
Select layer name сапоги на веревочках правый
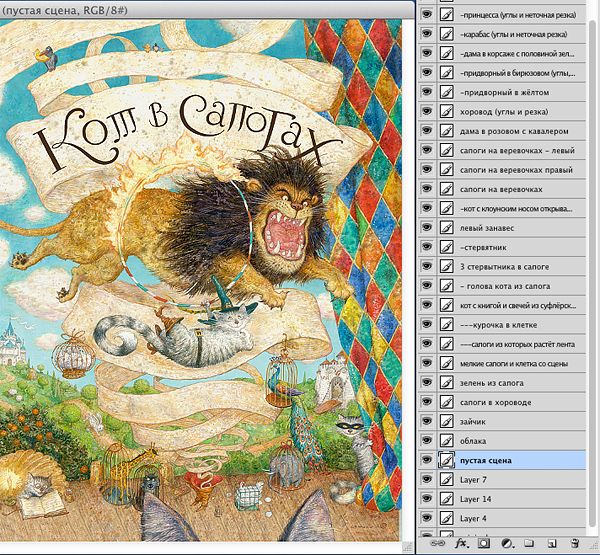click(x=517, y=170)
